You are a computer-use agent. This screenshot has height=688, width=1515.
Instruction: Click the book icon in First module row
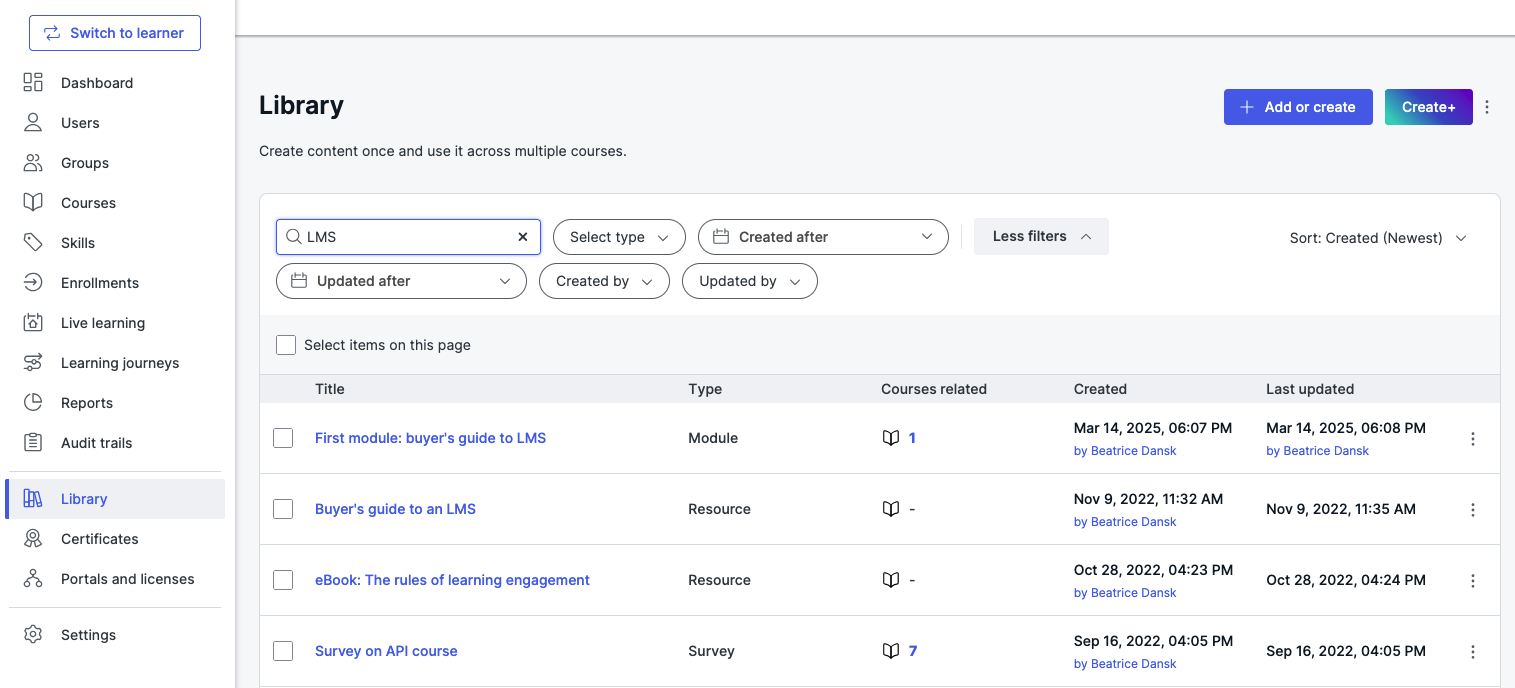click(891, 438)
